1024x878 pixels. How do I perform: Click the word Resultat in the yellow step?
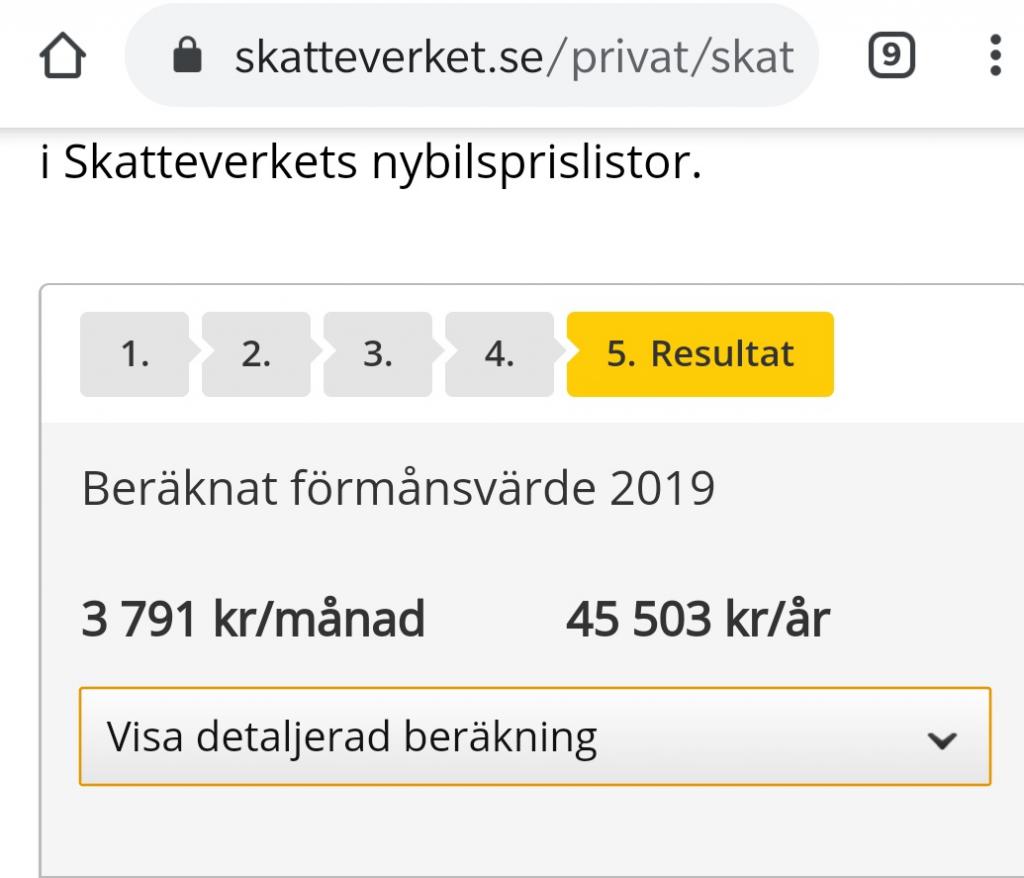722,354
